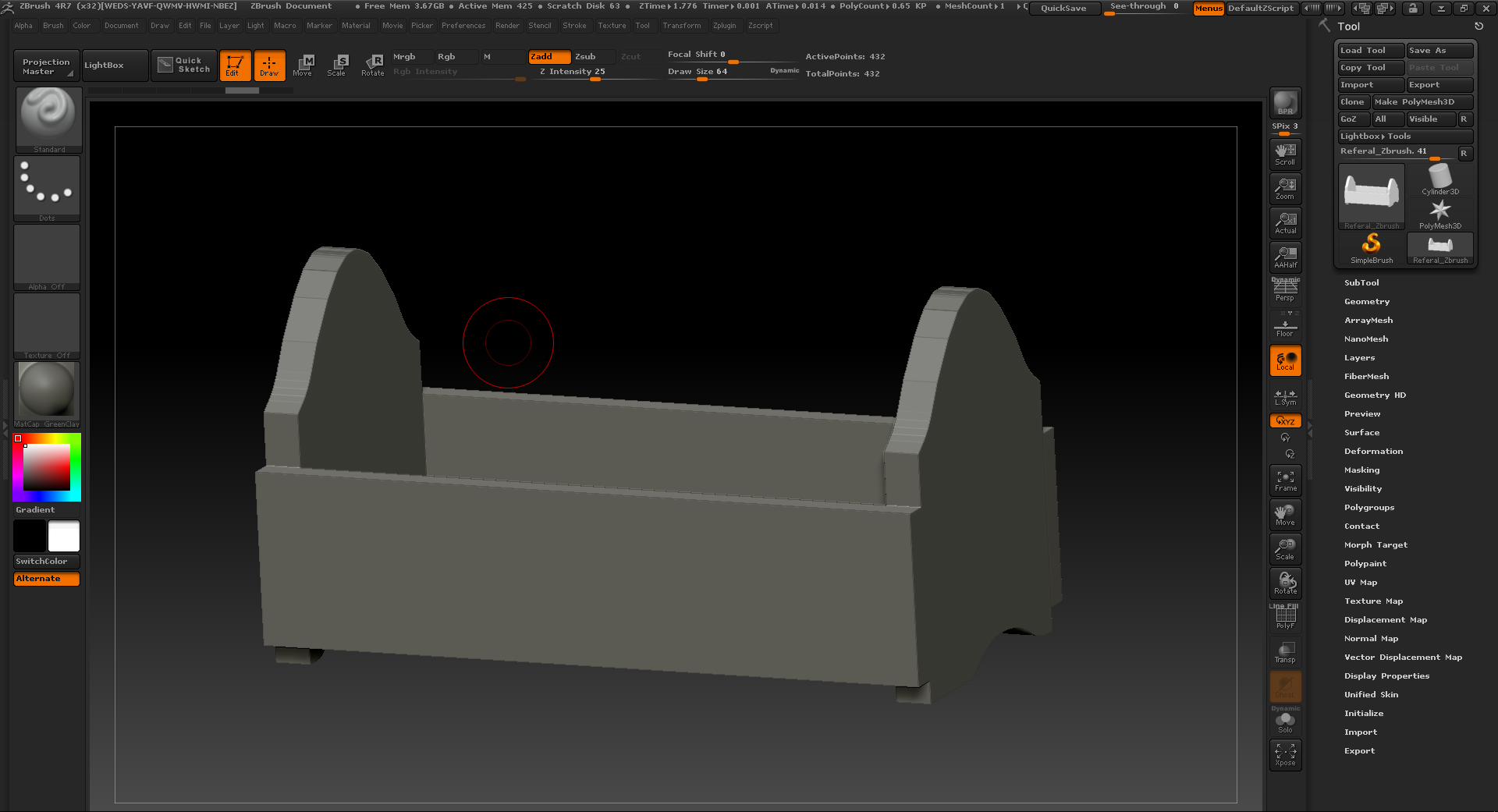The width and height of the screenshot is (1498, 812).
Task: Click the Xpose icon
Action: [1285, 755]
